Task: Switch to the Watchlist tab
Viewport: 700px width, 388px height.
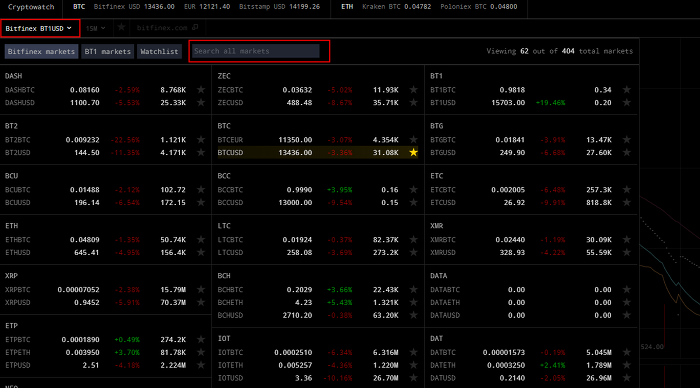Action: click(x=159, y=51)
